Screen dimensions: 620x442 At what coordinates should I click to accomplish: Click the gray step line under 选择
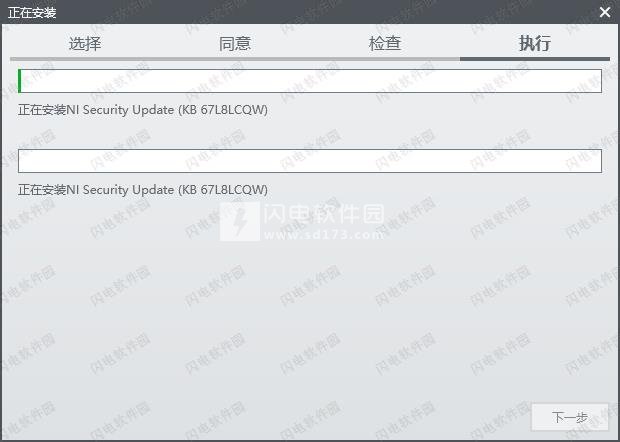85,59
